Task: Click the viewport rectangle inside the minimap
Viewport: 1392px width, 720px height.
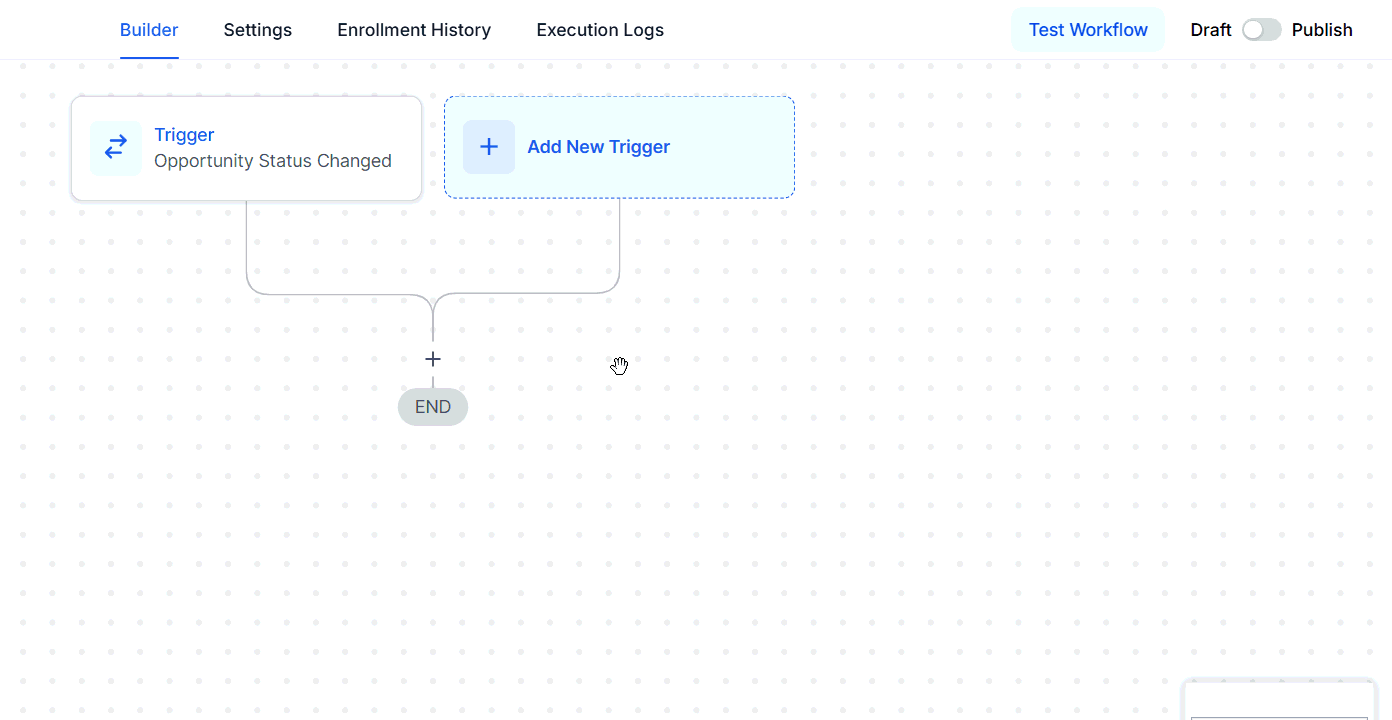Action: point(1278,717)
